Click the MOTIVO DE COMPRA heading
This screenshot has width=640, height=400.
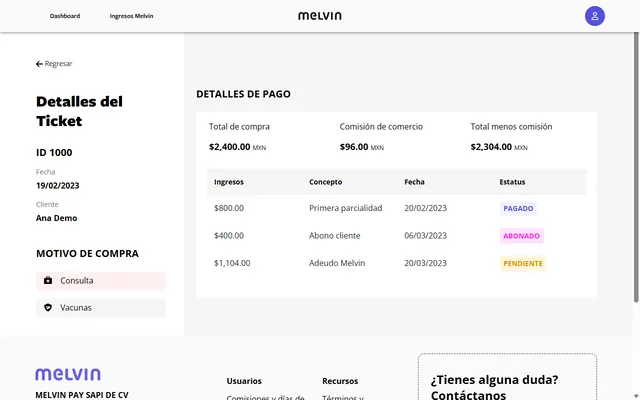click(x=87, y=253)
